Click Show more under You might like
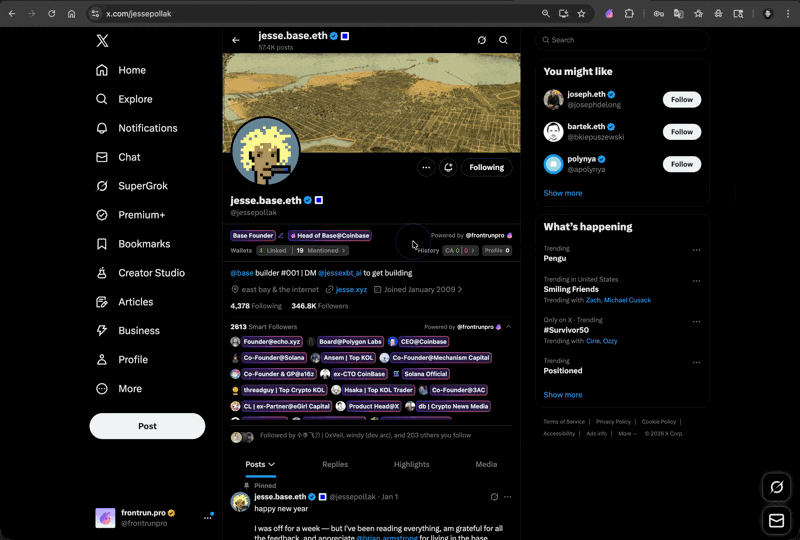The image size is (800, 540). (562, 193)
